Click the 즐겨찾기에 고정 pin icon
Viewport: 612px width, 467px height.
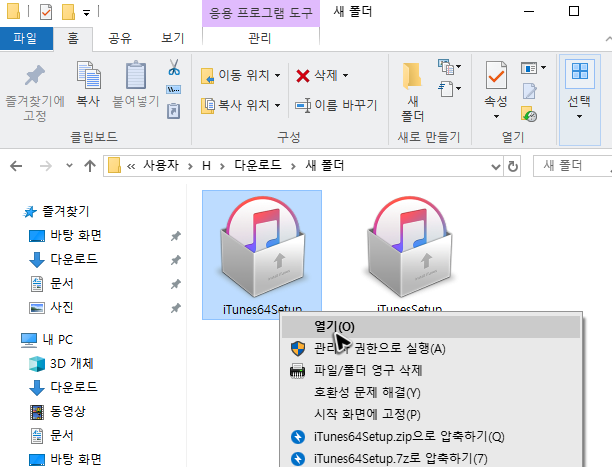pos(35,75)
